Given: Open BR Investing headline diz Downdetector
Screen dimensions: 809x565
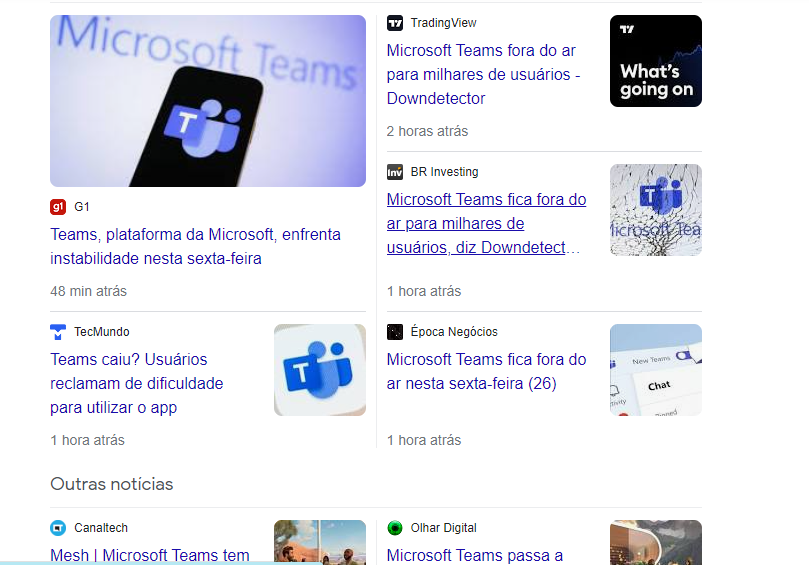Looking at the screenshot, I should pyautogui.click(x=487, y=223).
